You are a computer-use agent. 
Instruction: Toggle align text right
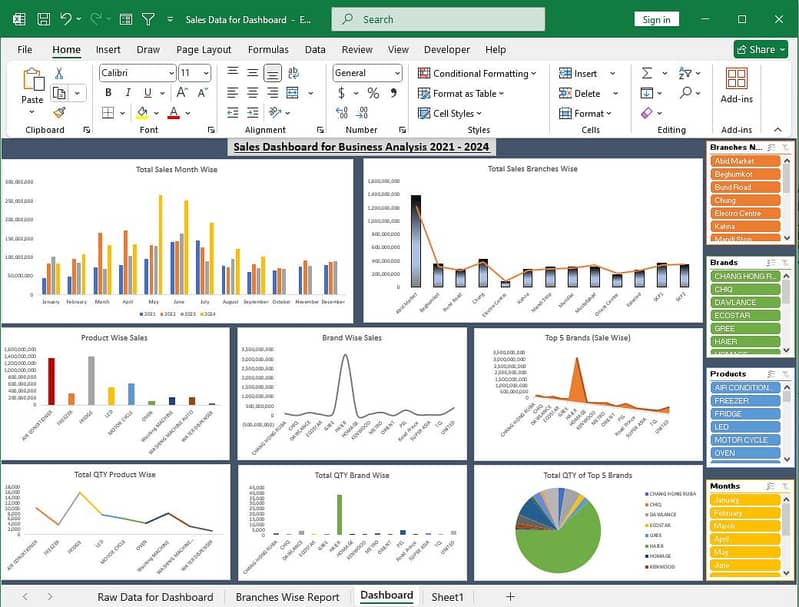click(273, 93)
